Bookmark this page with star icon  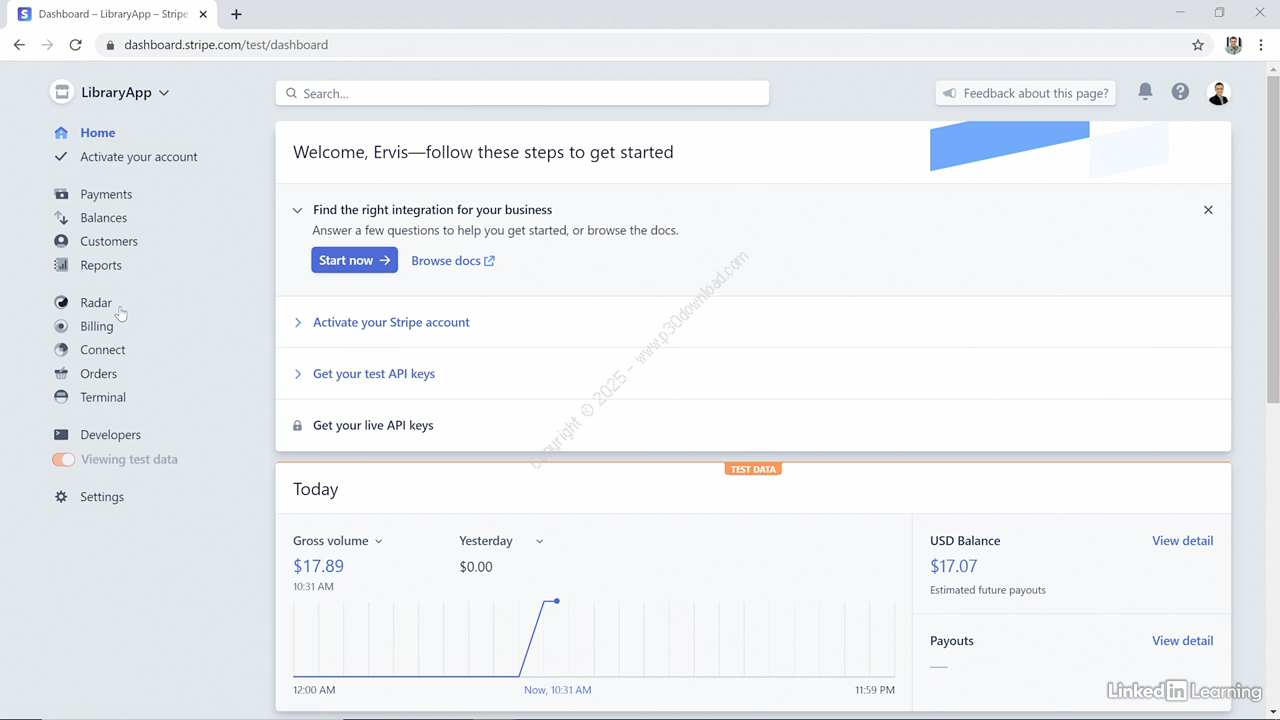(1198, 45)
